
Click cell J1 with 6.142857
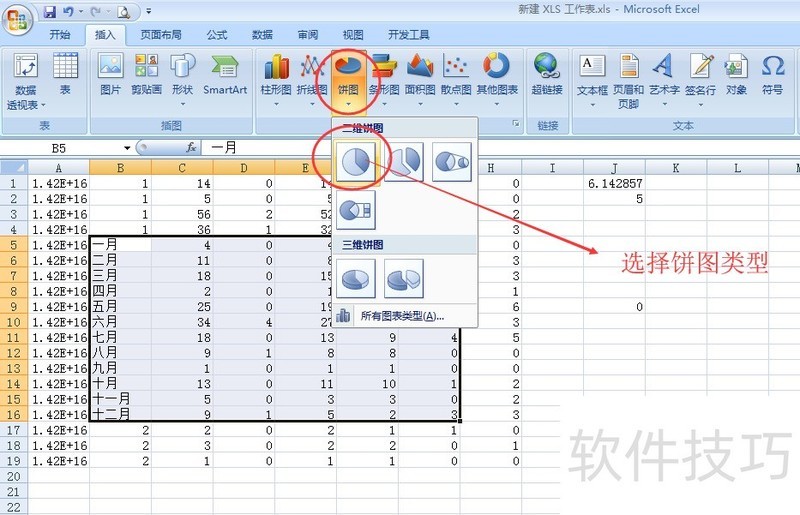pyautogui.click(x=614, y=183)
